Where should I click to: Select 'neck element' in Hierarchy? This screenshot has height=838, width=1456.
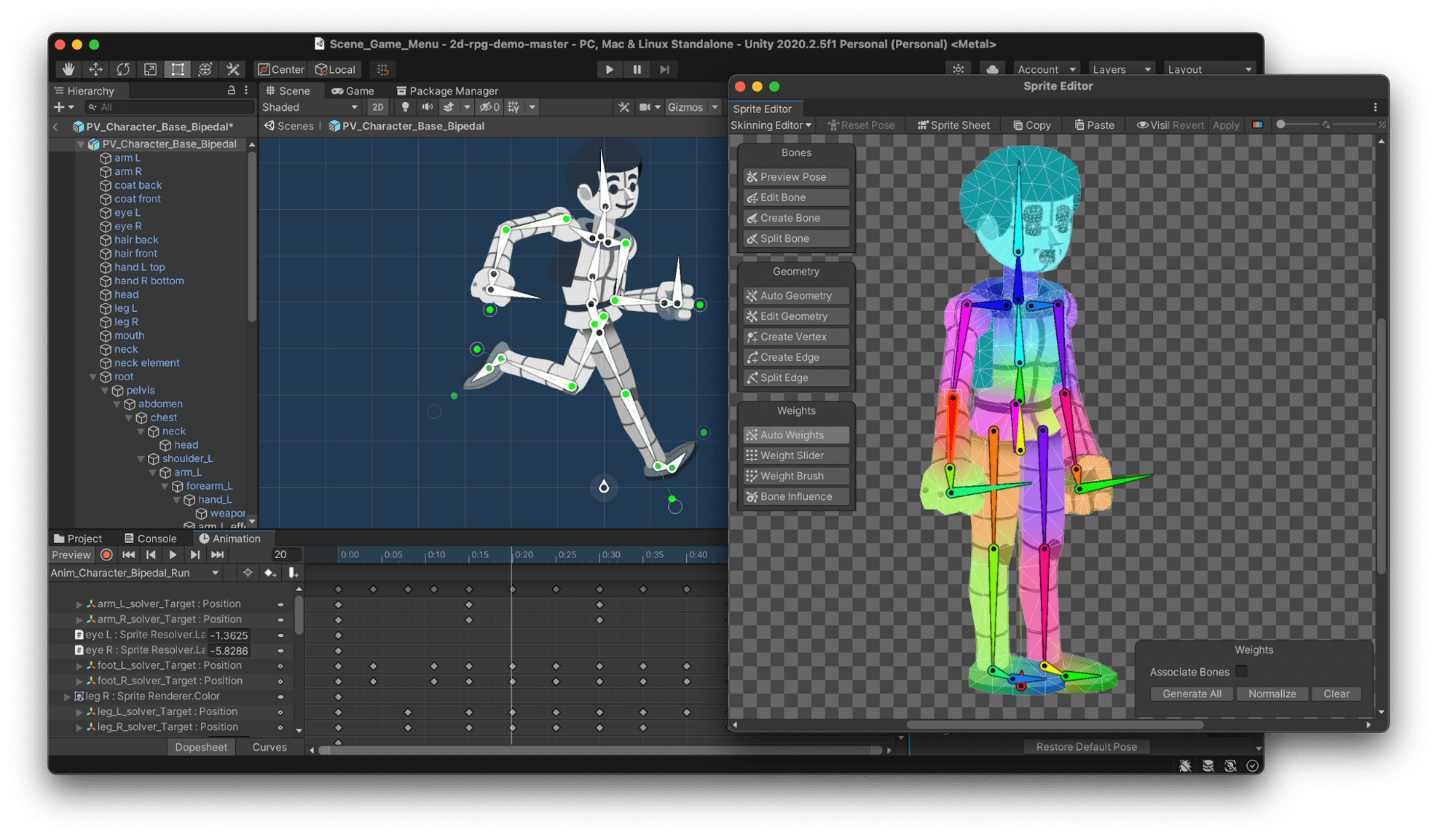coord(146,363)
